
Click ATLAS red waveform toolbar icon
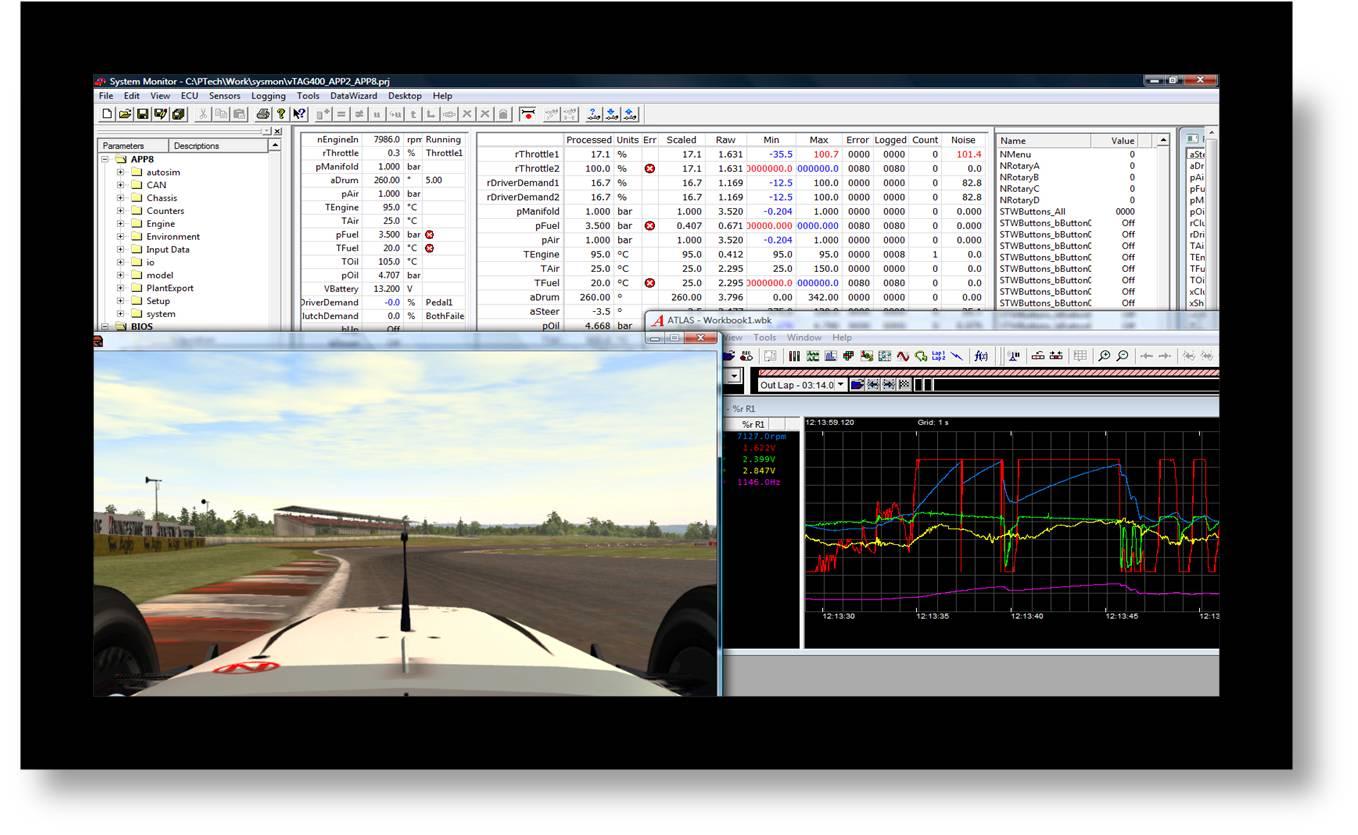[903, 357]
